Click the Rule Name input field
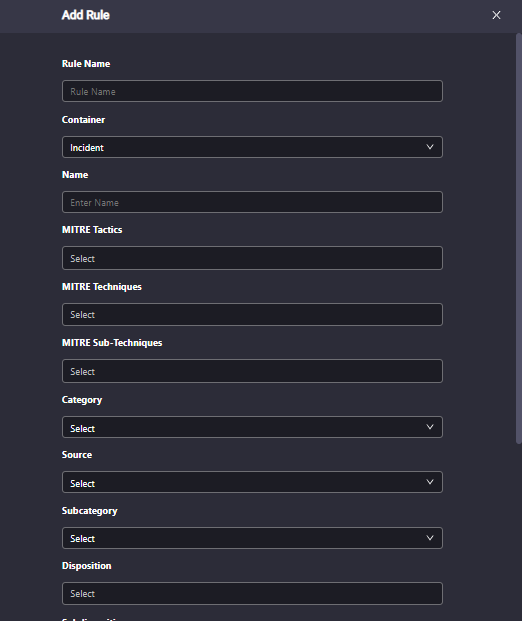The image size is (522, 621). pos(252,91)
